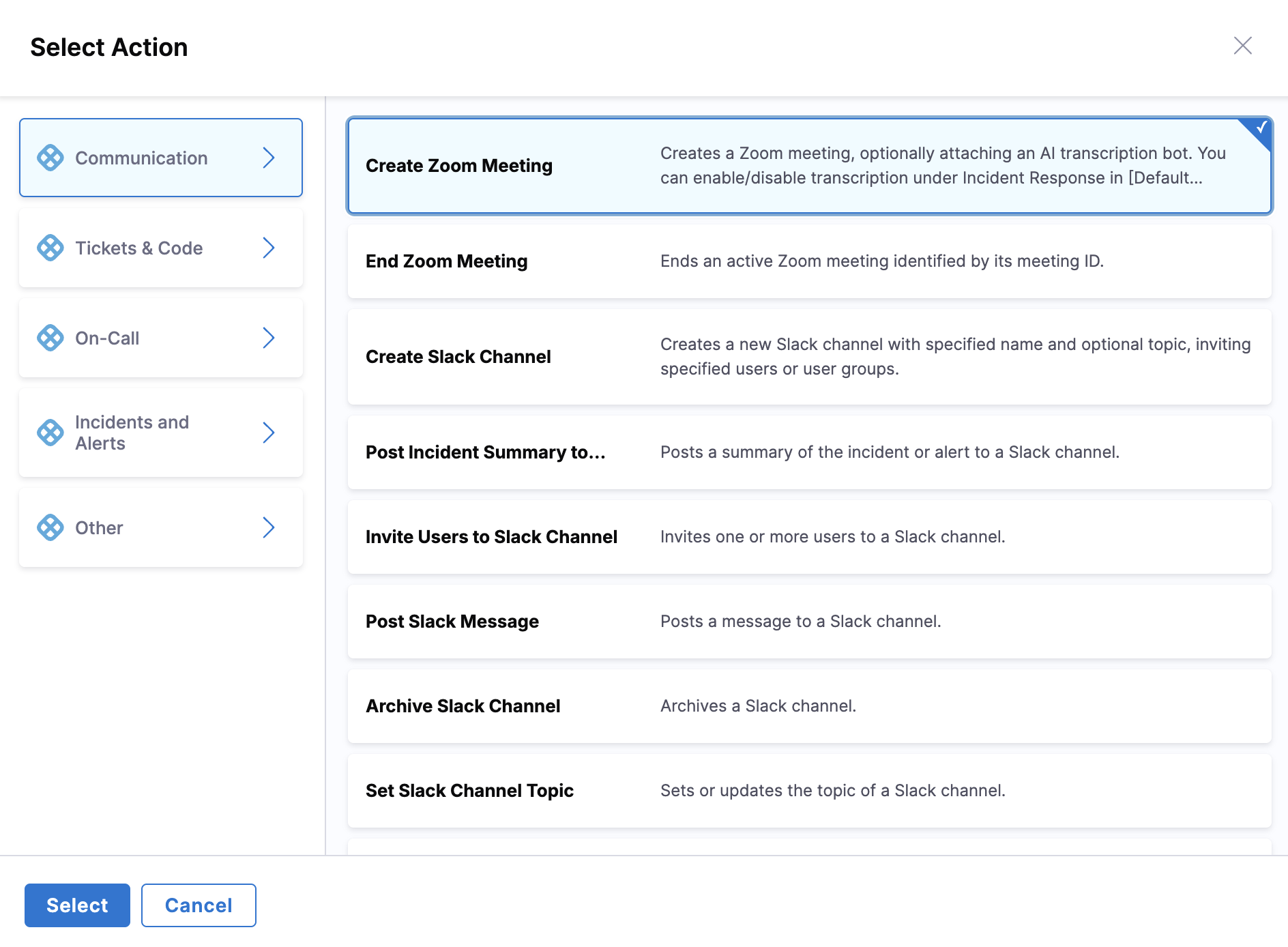The image size is (1288, 947).
Task: Switch to the On-Call category
Action: [x=161, y=338]
